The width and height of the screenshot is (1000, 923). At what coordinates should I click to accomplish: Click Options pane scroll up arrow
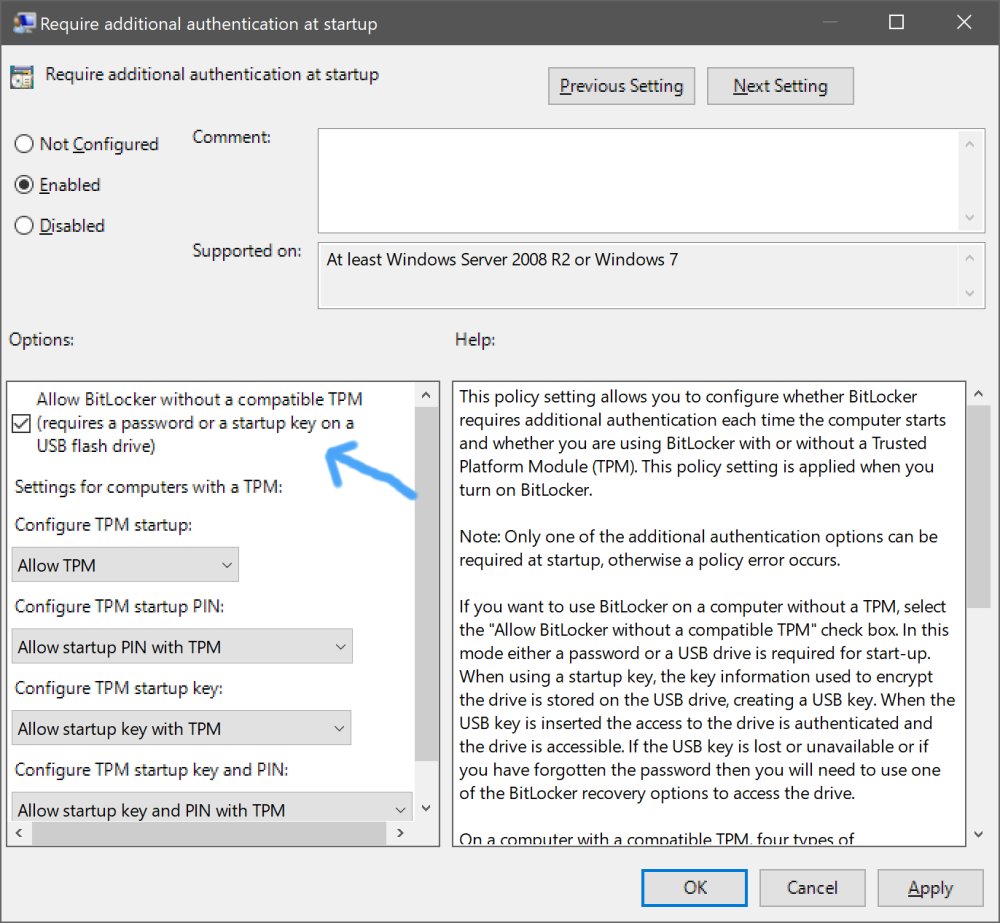[x=426, y=395]
